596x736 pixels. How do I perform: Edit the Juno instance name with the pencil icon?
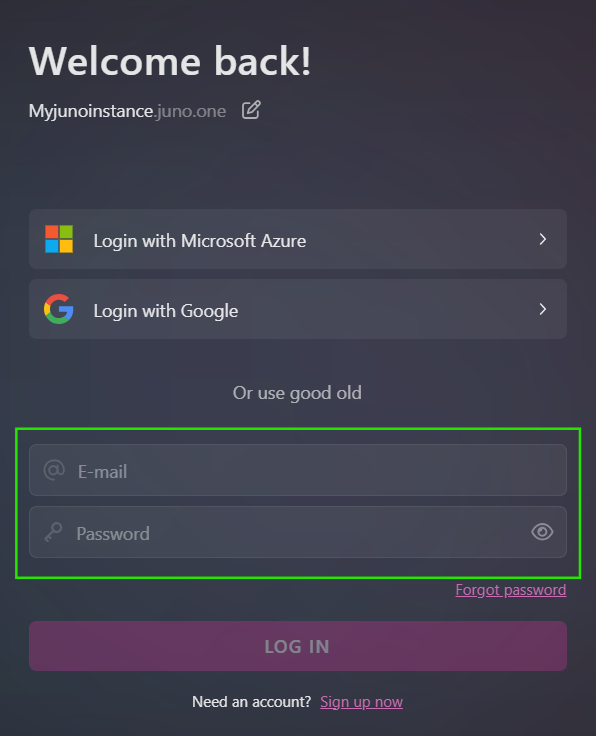(251, 110)
